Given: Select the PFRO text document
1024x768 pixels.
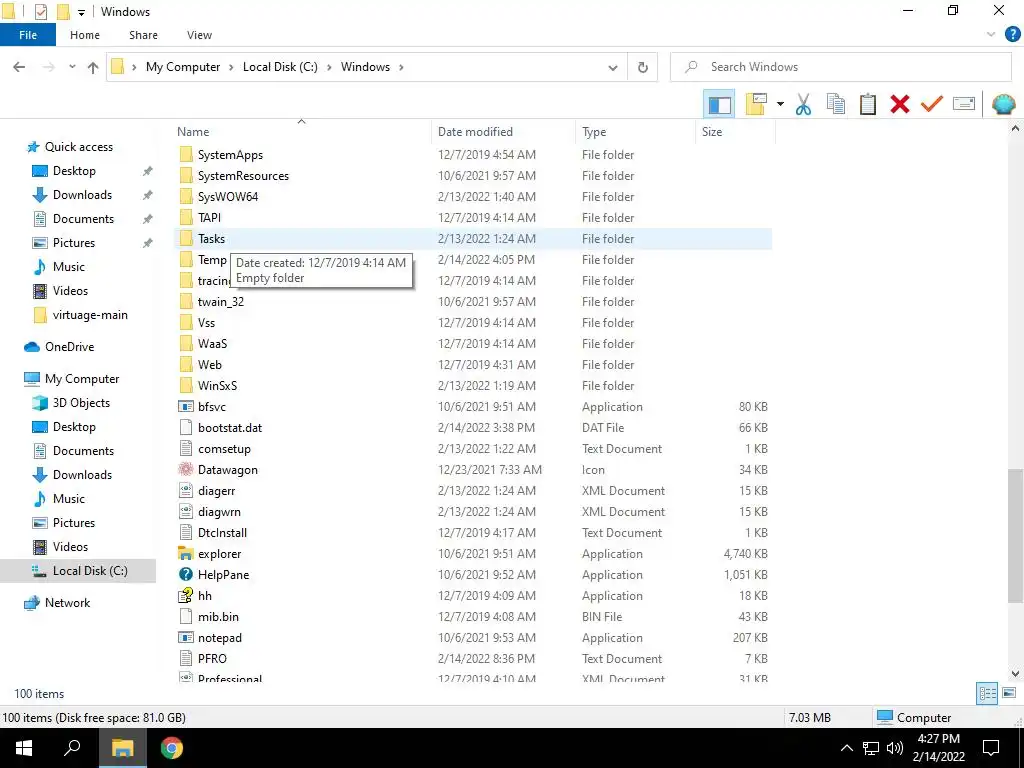Looking at the screenshot, I should click(212, 659).
